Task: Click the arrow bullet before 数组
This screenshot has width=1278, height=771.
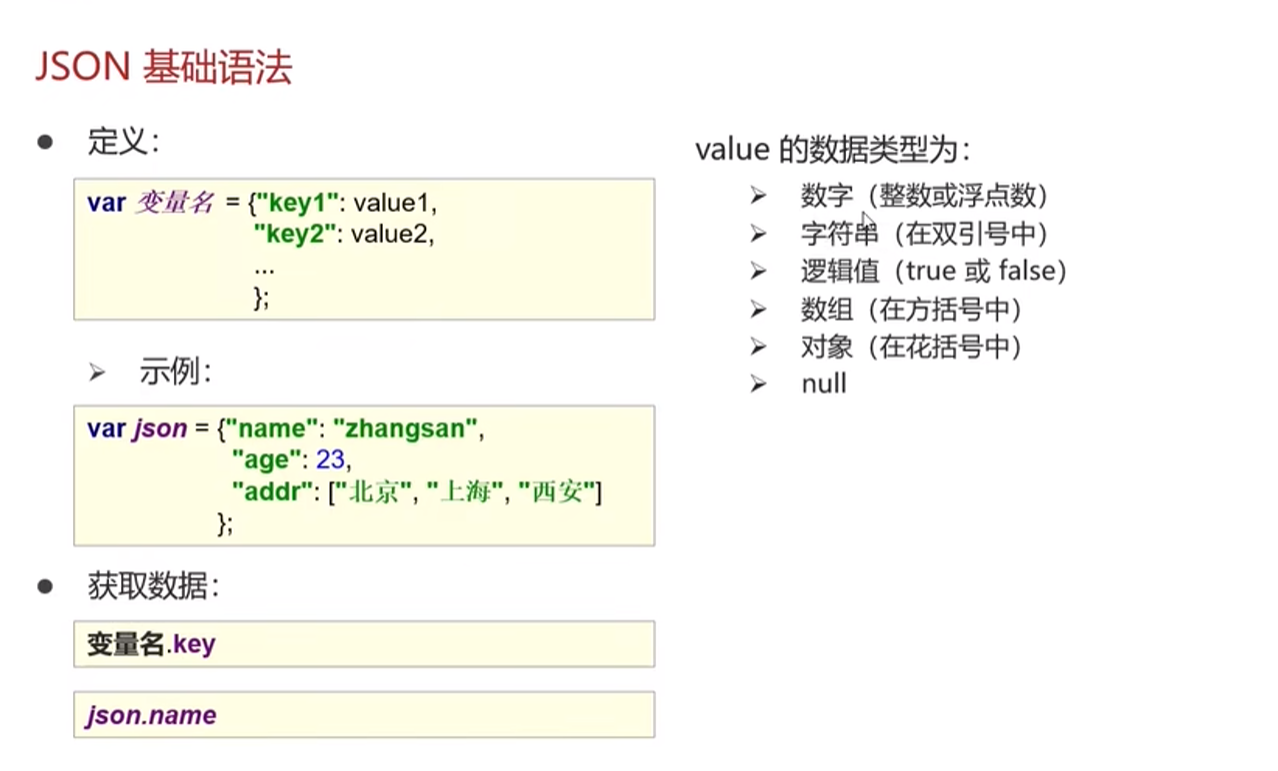Action: click(758, 309)
